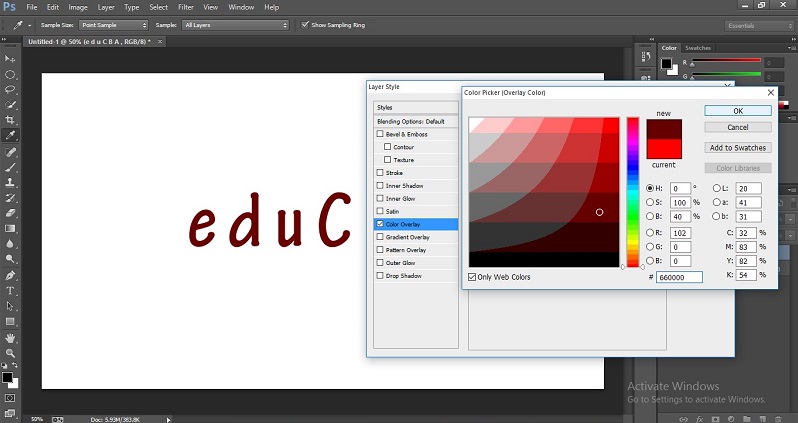This screenshot has height=423, width=798.
Task: Open the Filter menu
Action: (186, 7)
